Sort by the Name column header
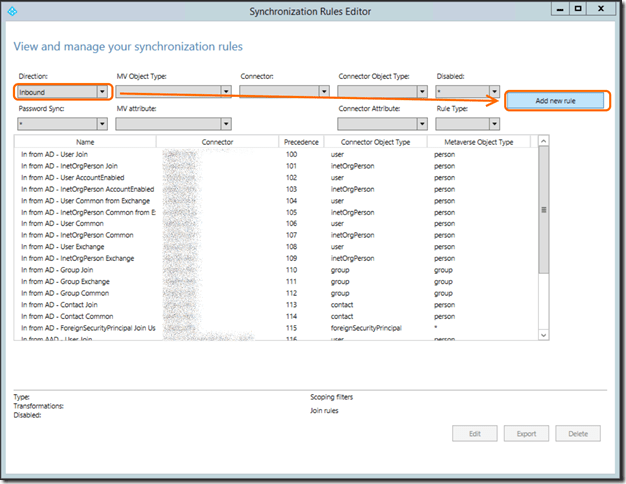 click(84, 142)
